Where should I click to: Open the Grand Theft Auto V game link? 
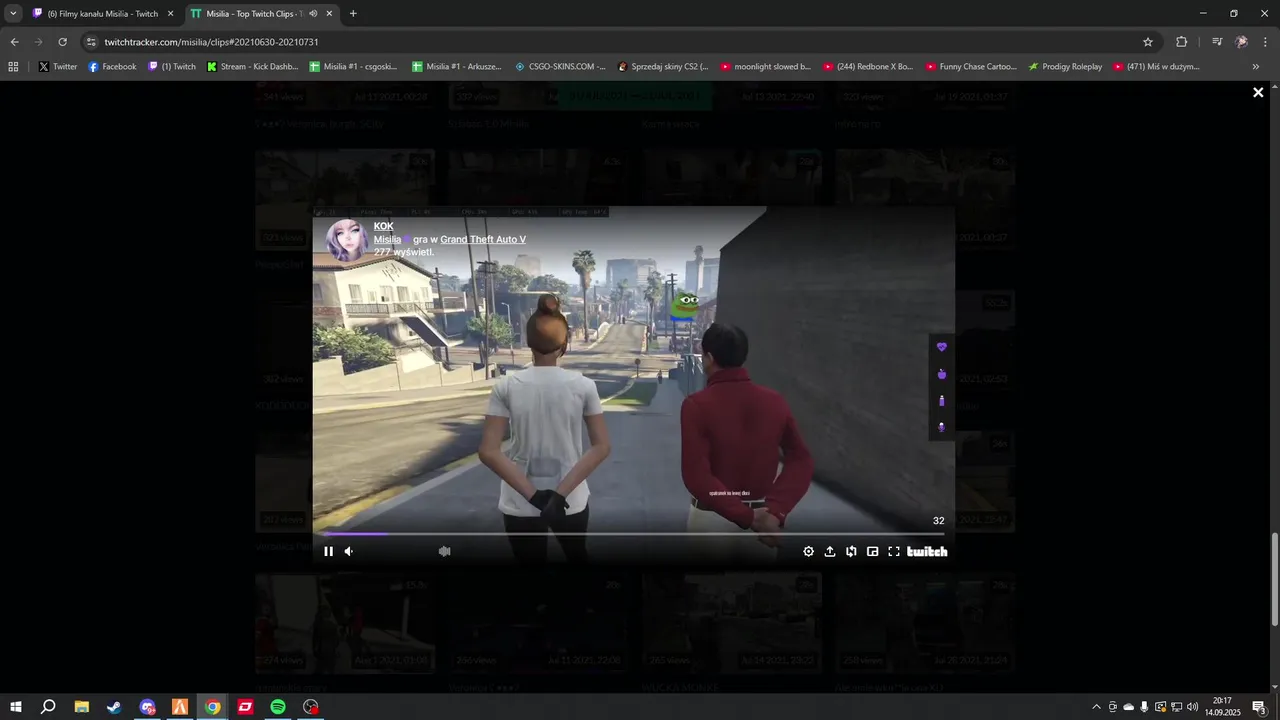point(483,239)
